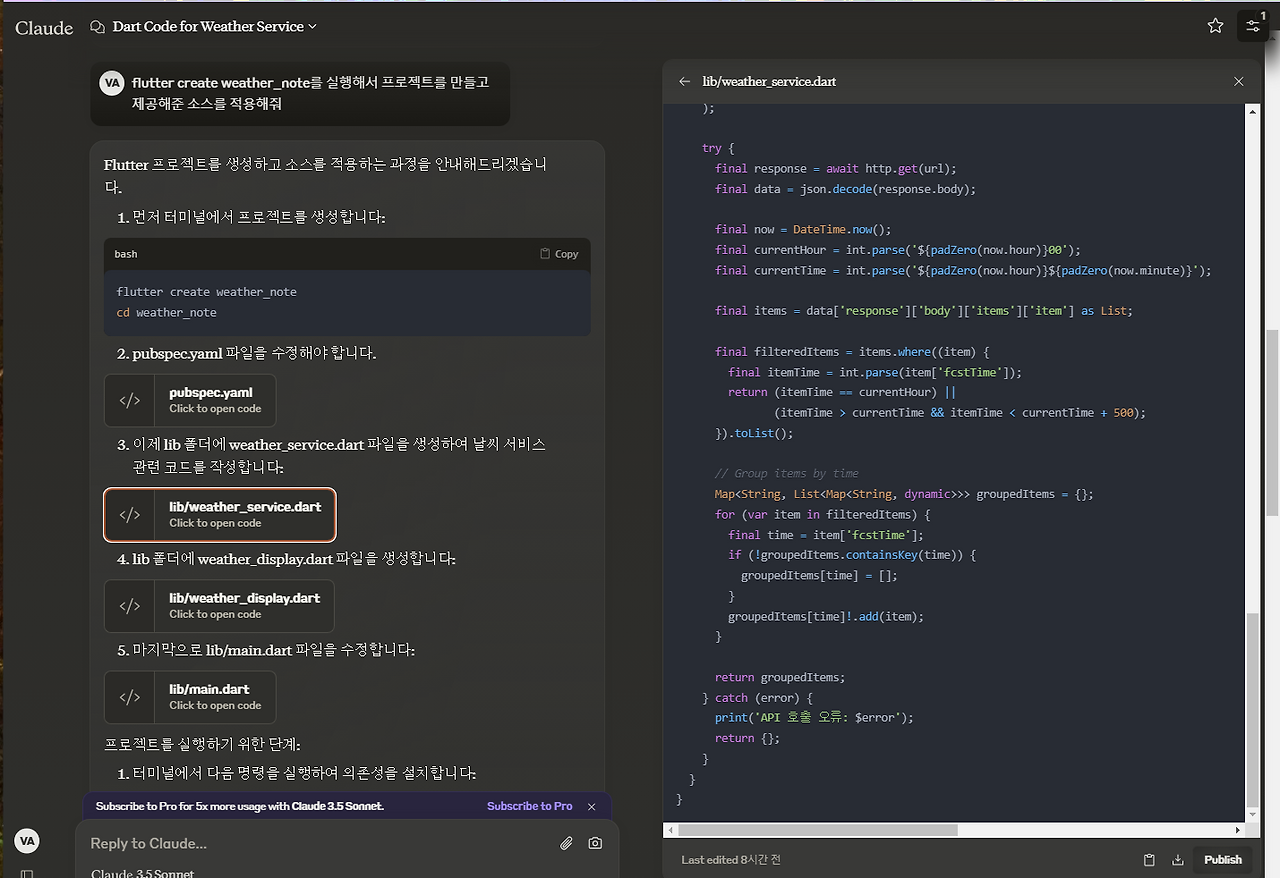Click the artifact horizontal scrollbar
The width and height of the screenshot is (1280, 878).
point(818,830)
